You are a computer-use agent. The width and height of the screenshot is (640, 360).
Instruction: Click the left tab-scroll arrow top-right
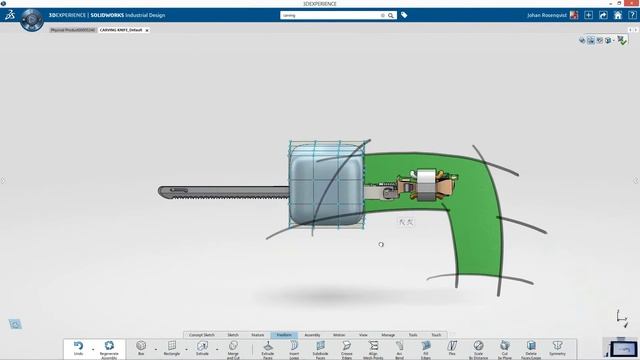[x=630, y=30]
